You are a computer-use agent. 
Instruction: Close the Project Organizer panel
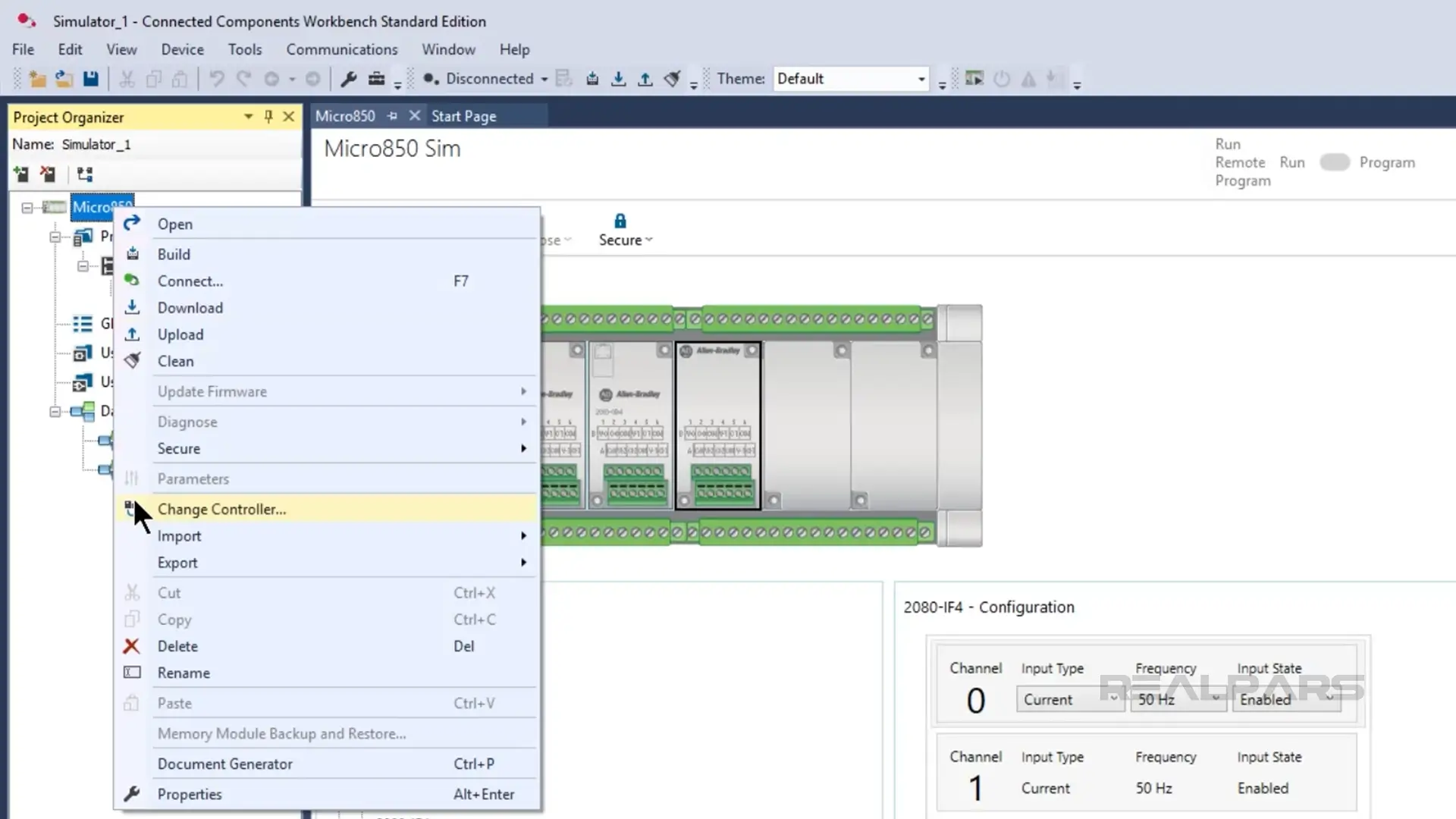[x=289, y=117]
